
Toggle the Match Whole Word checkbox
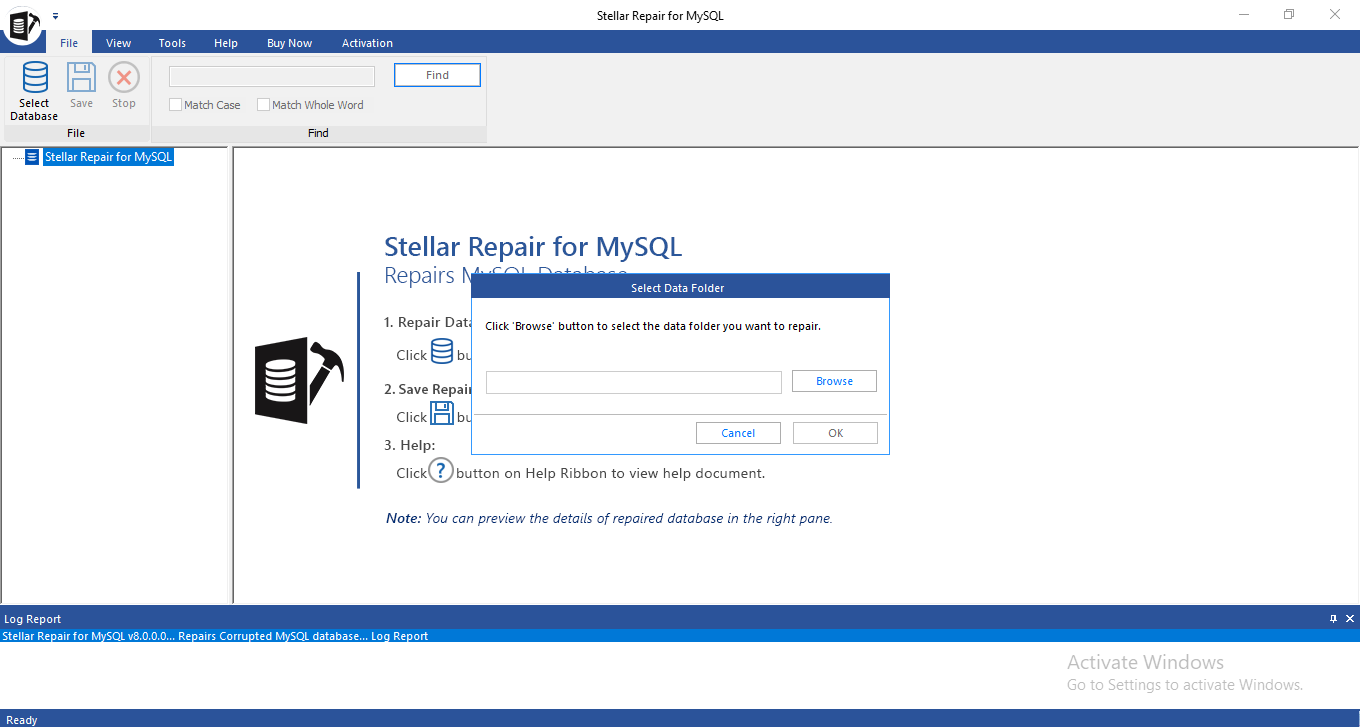coord(264,105)
